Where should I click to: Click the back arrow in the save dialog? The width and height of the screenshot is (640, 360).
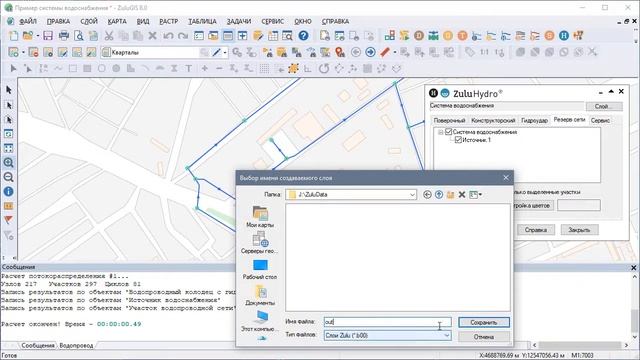(x=427, y=195)
